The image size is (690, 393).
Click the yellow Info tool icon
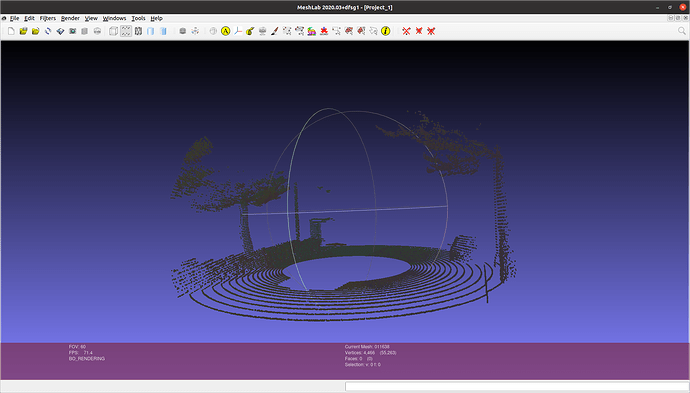pos(385,31)
